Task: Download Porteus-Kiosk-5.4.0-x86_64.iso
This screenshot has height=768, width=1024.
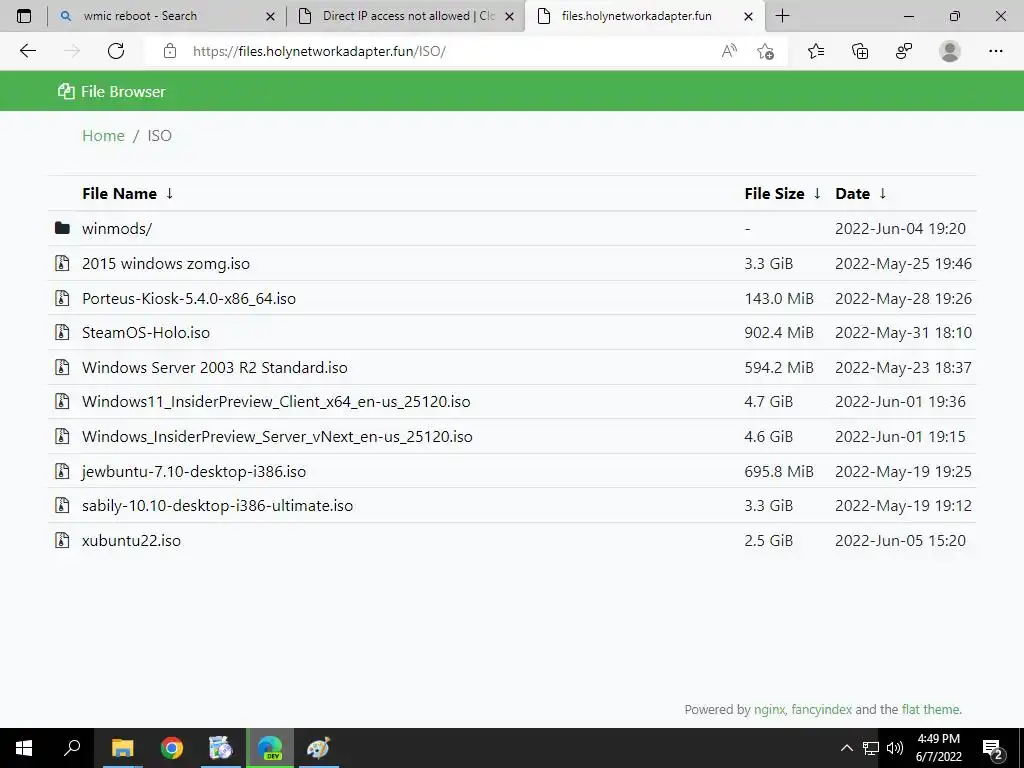Action: [x=189, y=298]
